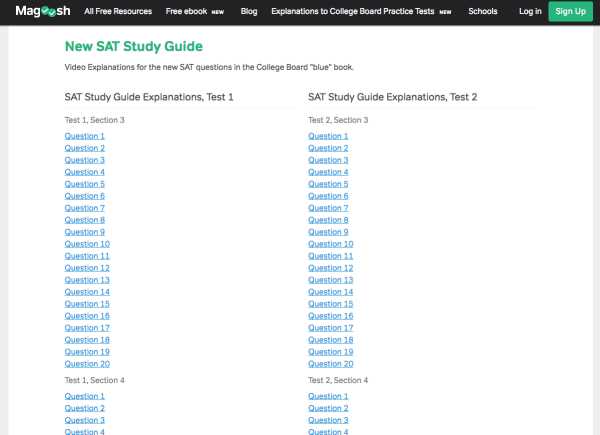
Task: Click the green Sign Up button
Action: click(x=571, y=11)
